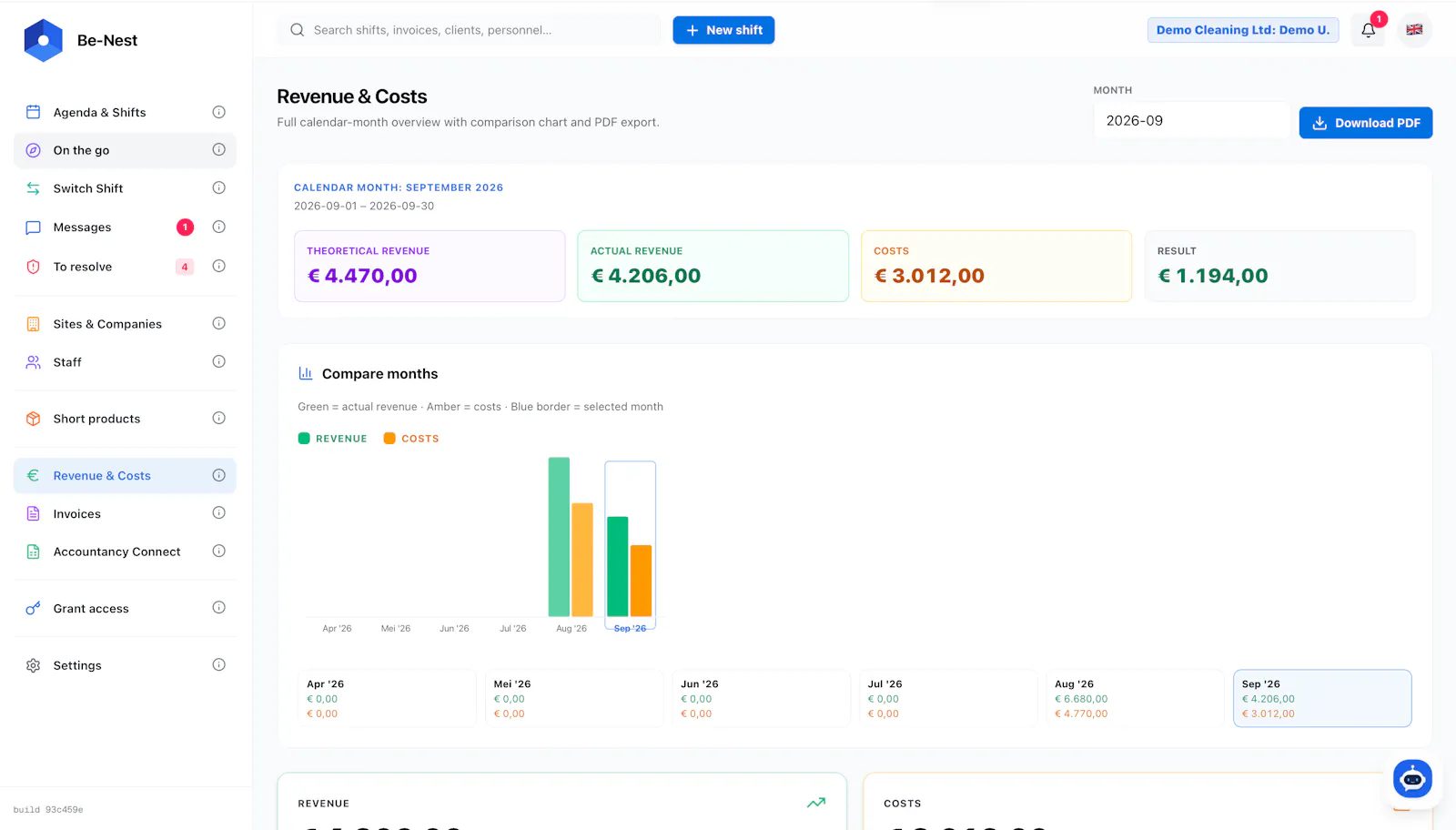Show info for Settings
1456x830 pixels.
(219, 664)
